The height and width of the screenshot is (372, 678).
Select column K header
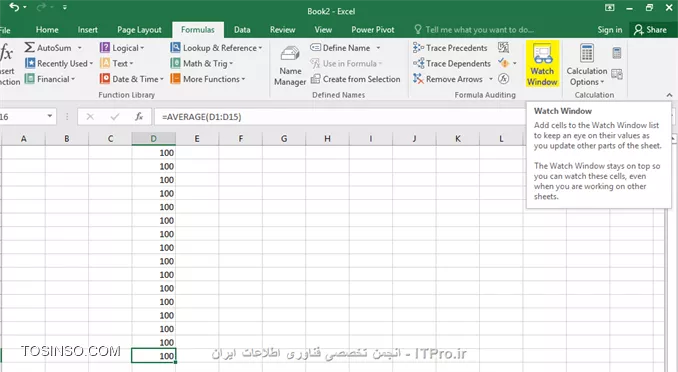[x=458, y=139]
